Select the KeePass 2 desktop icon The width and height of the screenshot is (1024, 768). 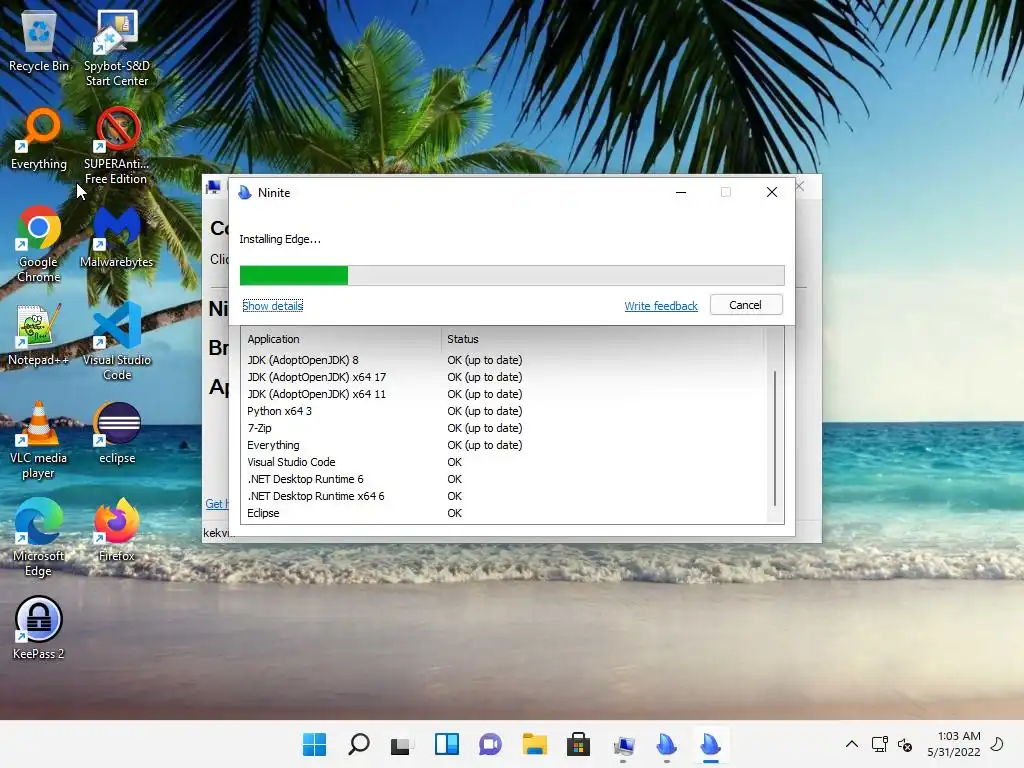coord(39,628)
